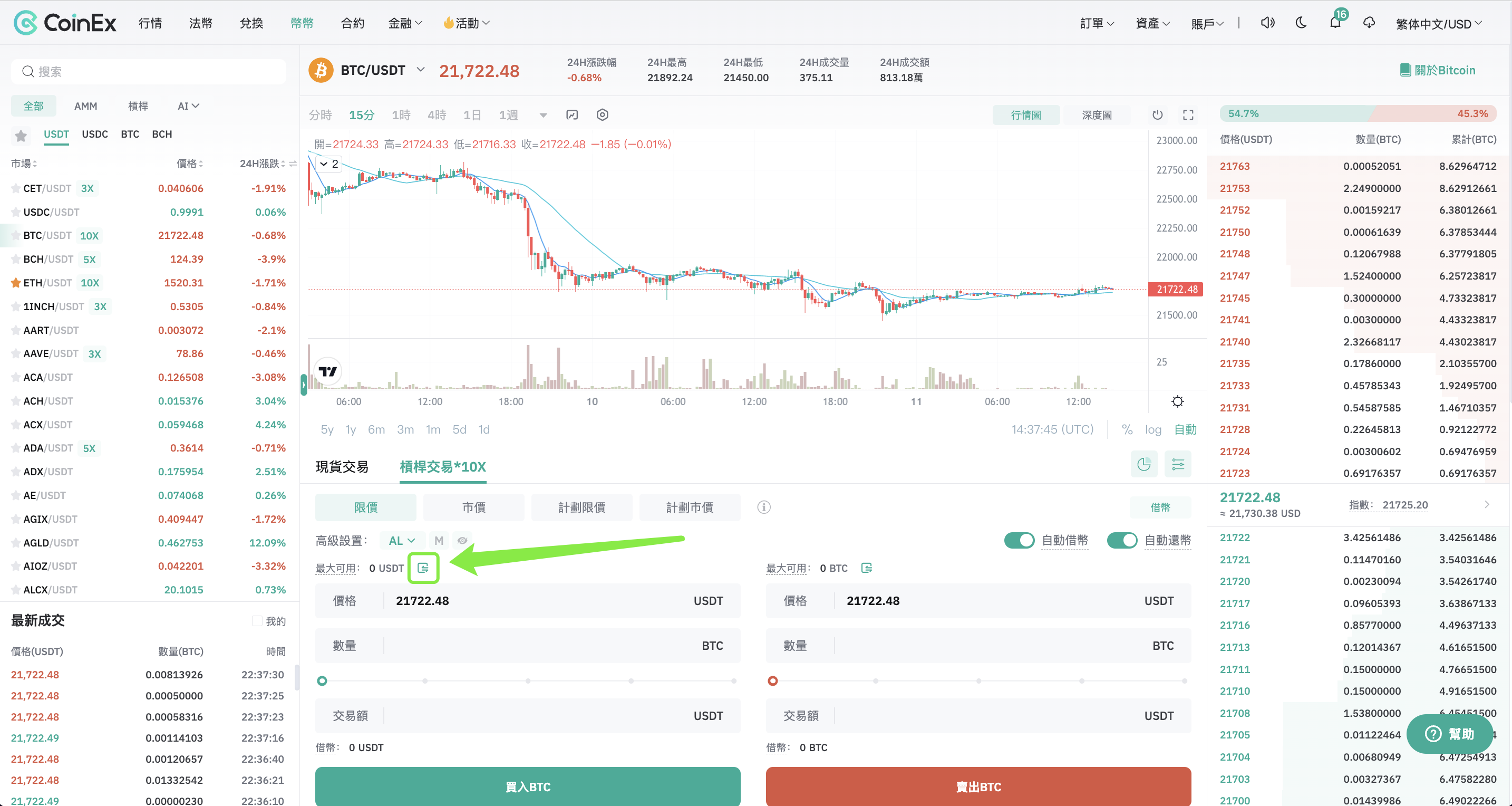Toggle the auto borrow switch
1512x806 pixels.
[1019, 541]
